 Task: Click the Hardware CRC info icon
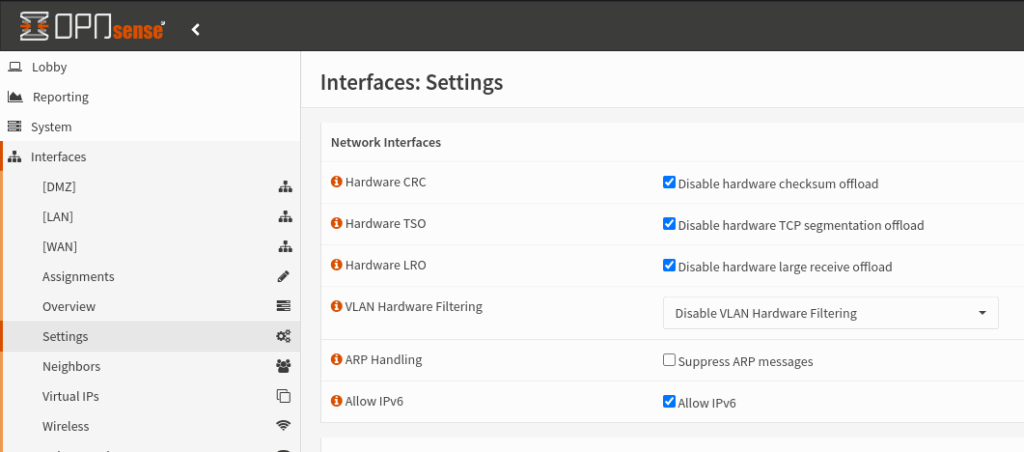click(x=336, y=182)
